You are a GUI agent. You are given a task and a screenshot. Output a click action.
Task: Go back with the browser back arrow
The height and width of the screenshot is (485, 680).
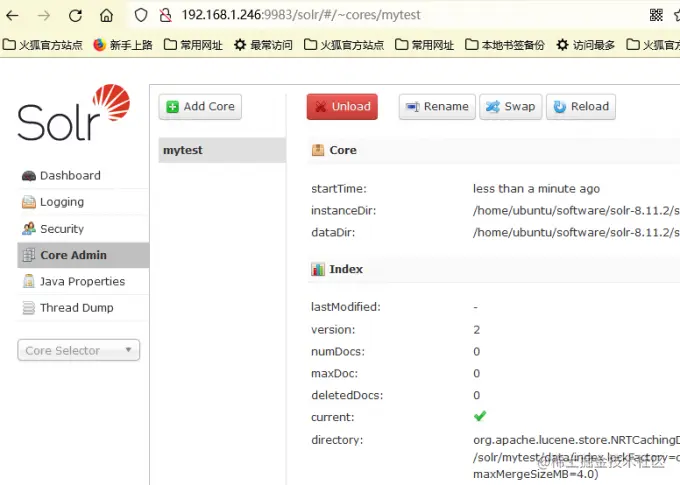13,16
